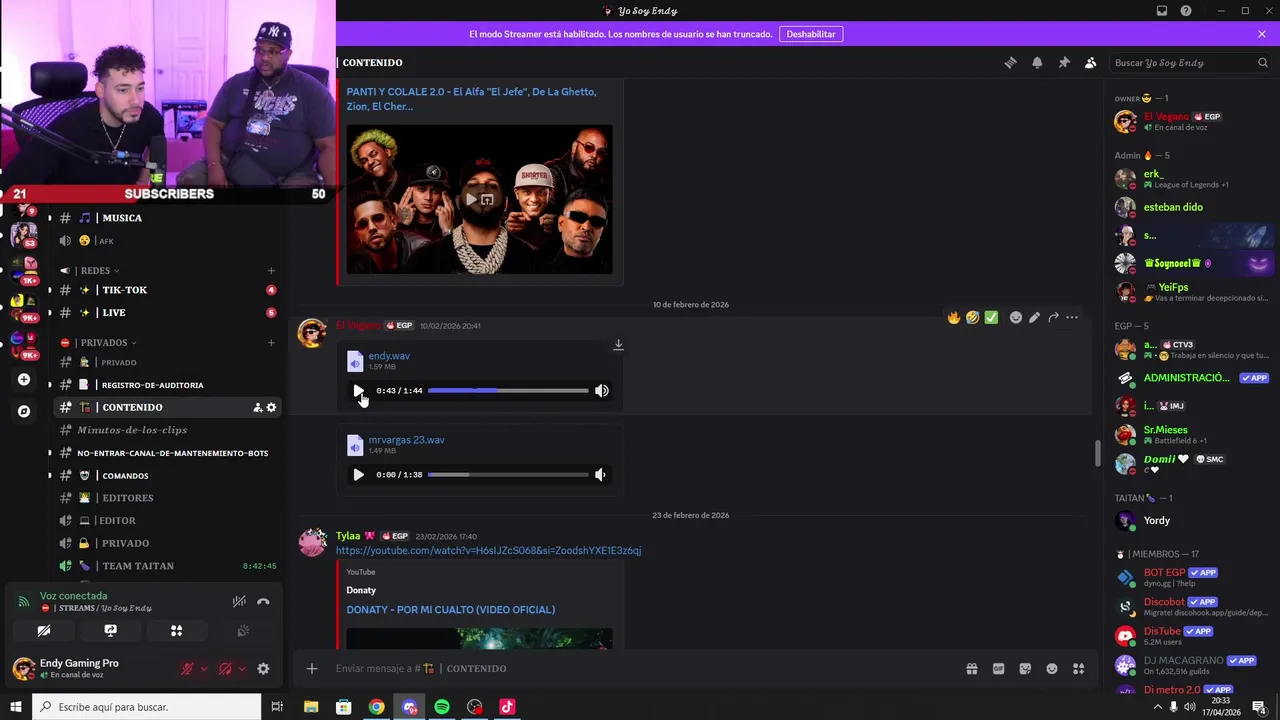Screen dimensions: 1280x720
Task: Disconnect from voice channel
Action: coord(263,602)
